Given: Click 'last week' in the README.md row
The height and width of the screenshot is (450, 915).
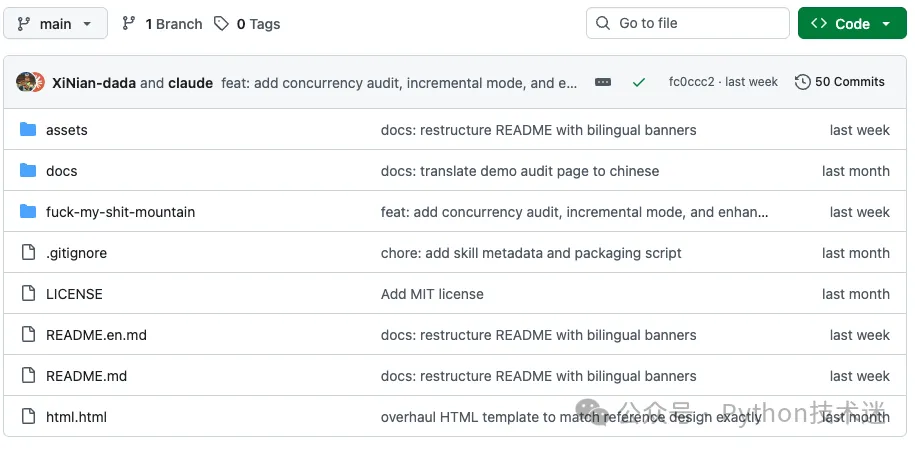Looking at the screenshot, I should [x=860, y=376].
